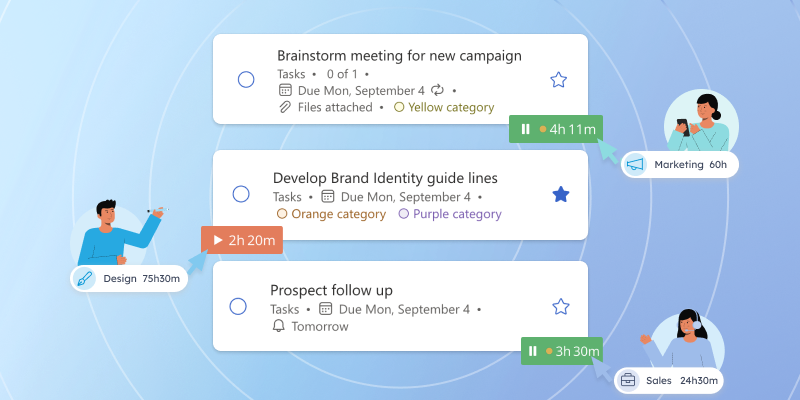The image size is (800, 400).
Task: Click the paperclip Files attached icon
Action: (284, 107)
